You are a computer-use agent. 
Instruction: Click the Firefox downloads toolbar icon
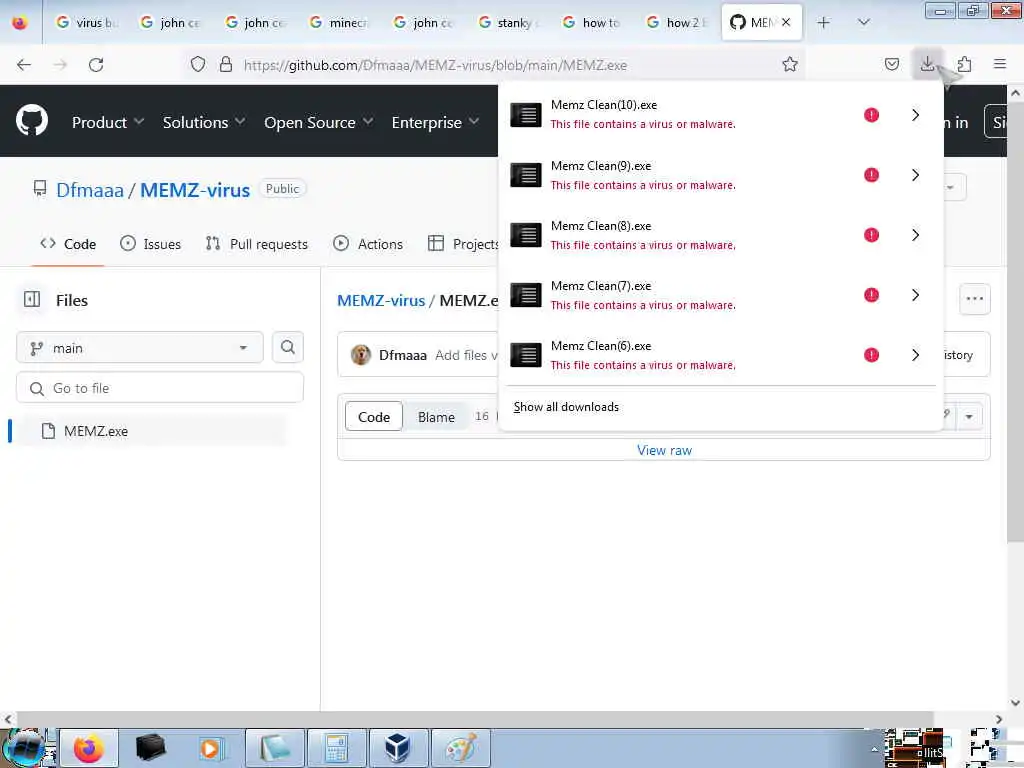click(x=927, y=64)
